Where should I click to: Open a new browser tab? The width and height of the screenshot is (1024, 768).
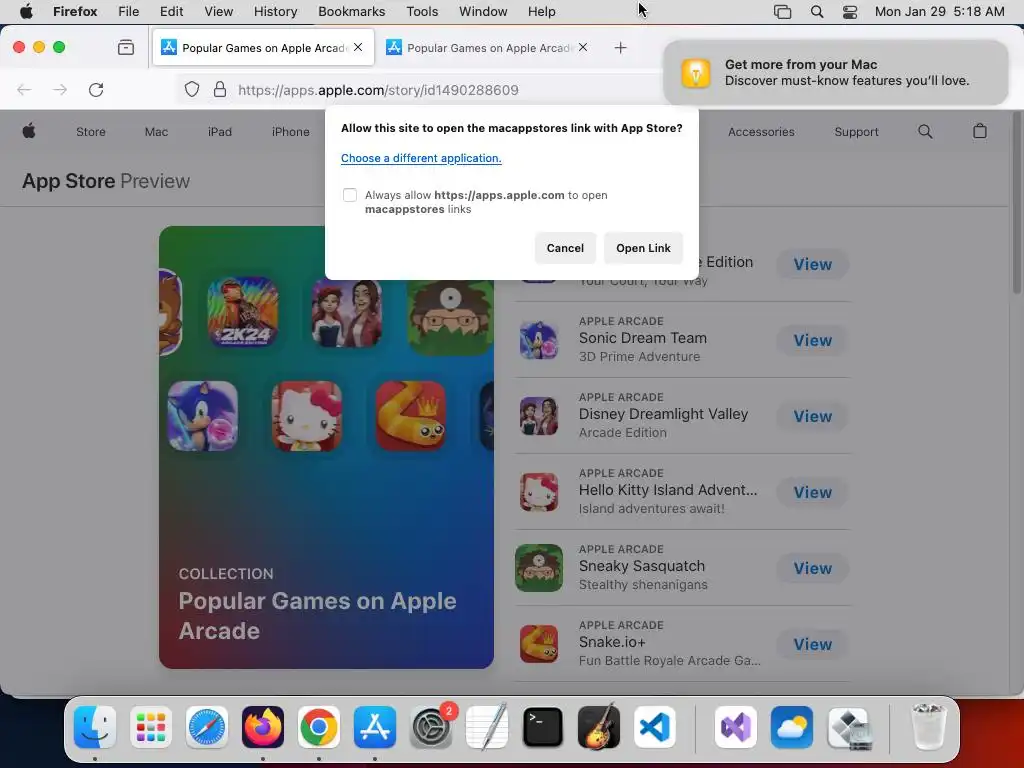point(620,48)
